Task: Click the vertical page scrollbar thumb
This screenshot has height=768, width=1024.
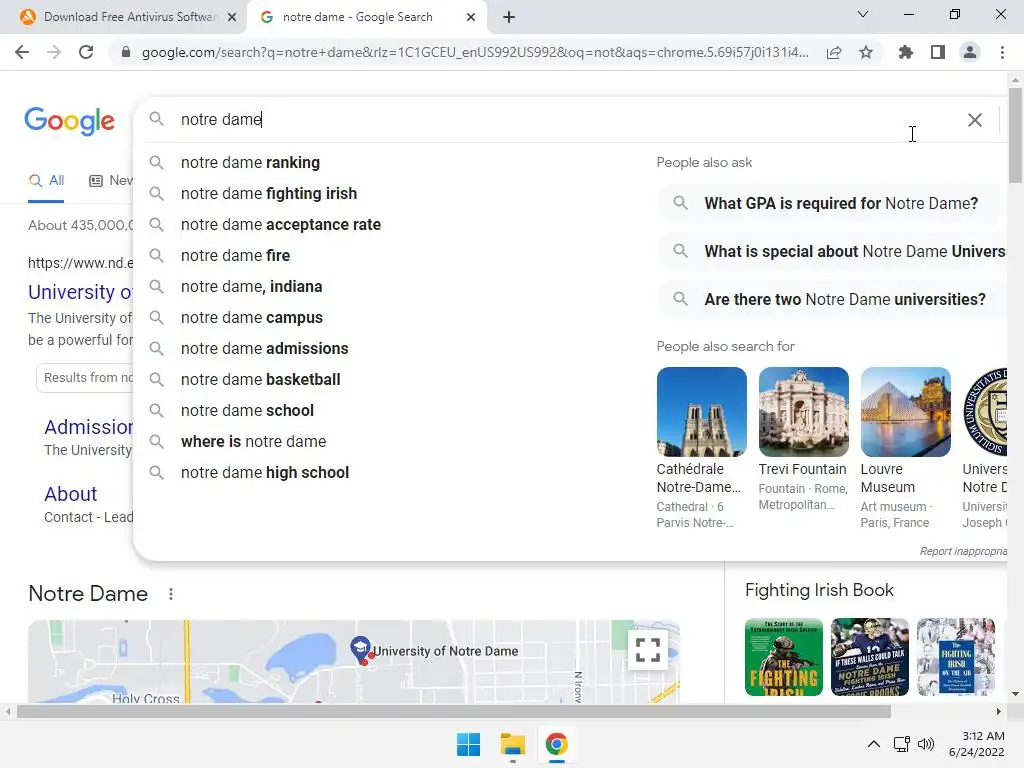Action: 1015,135
